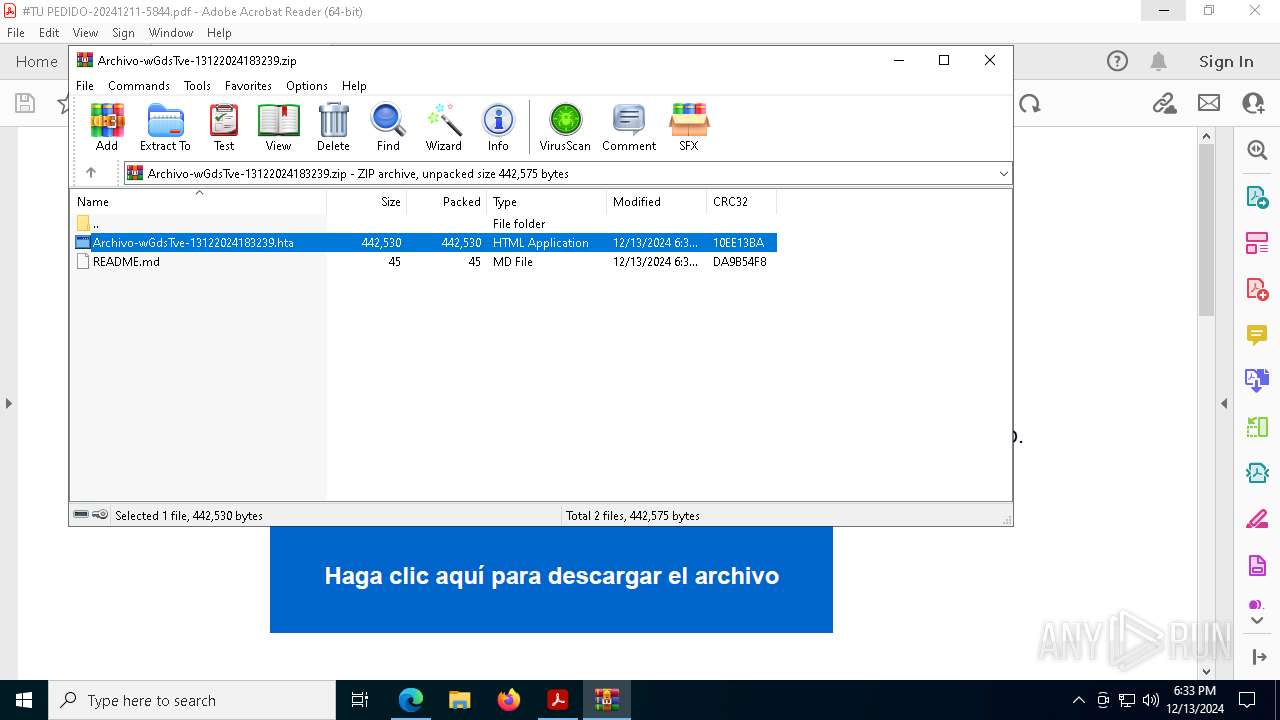Sort by CRC32 column header

click(x=741, y=202)
